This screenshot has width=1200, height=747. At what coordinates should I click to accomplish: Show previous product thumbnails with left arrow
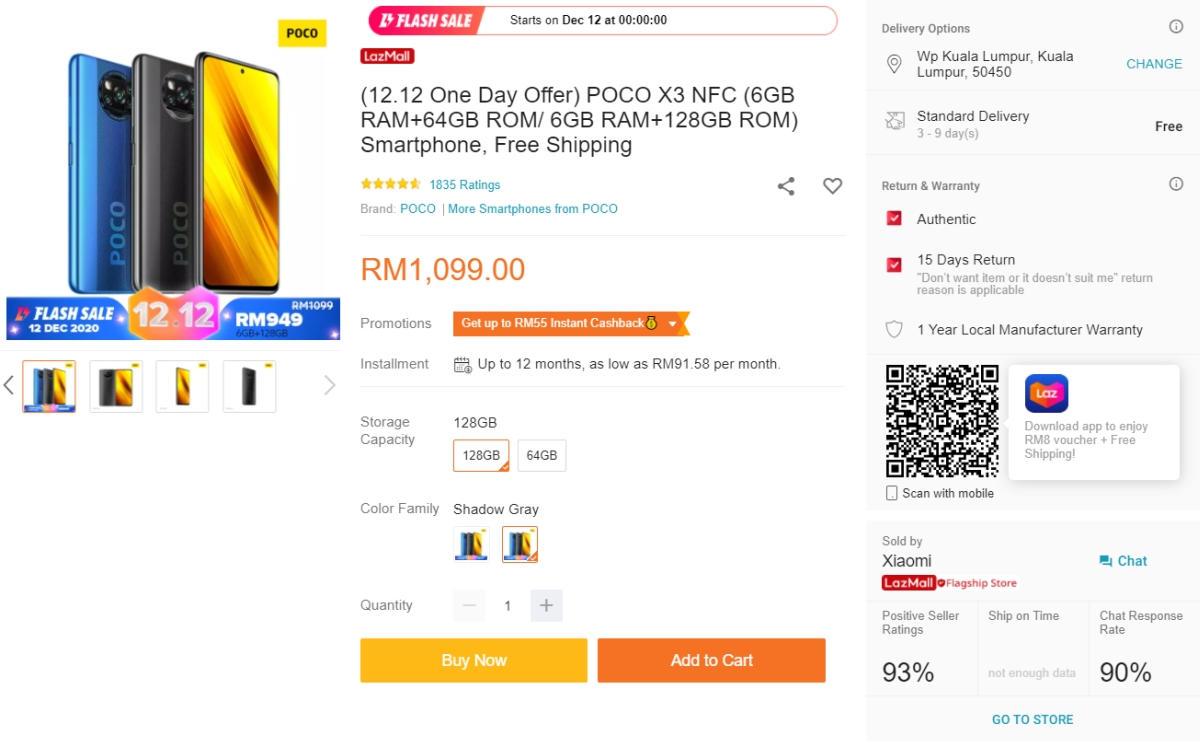pos(9,386)
